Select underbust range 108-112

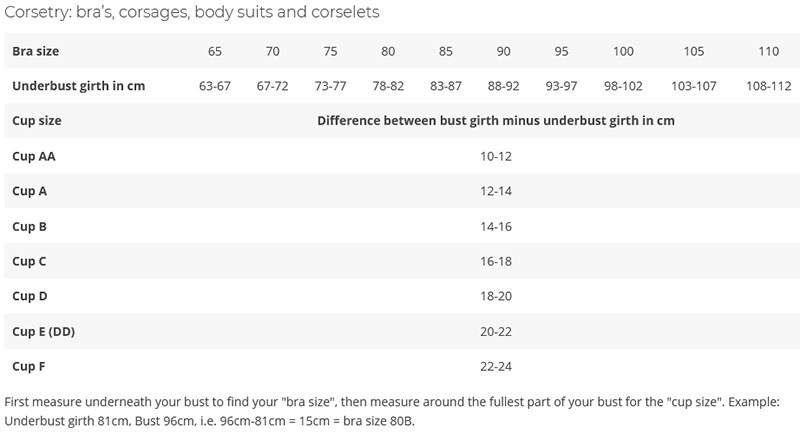[769, 86]
